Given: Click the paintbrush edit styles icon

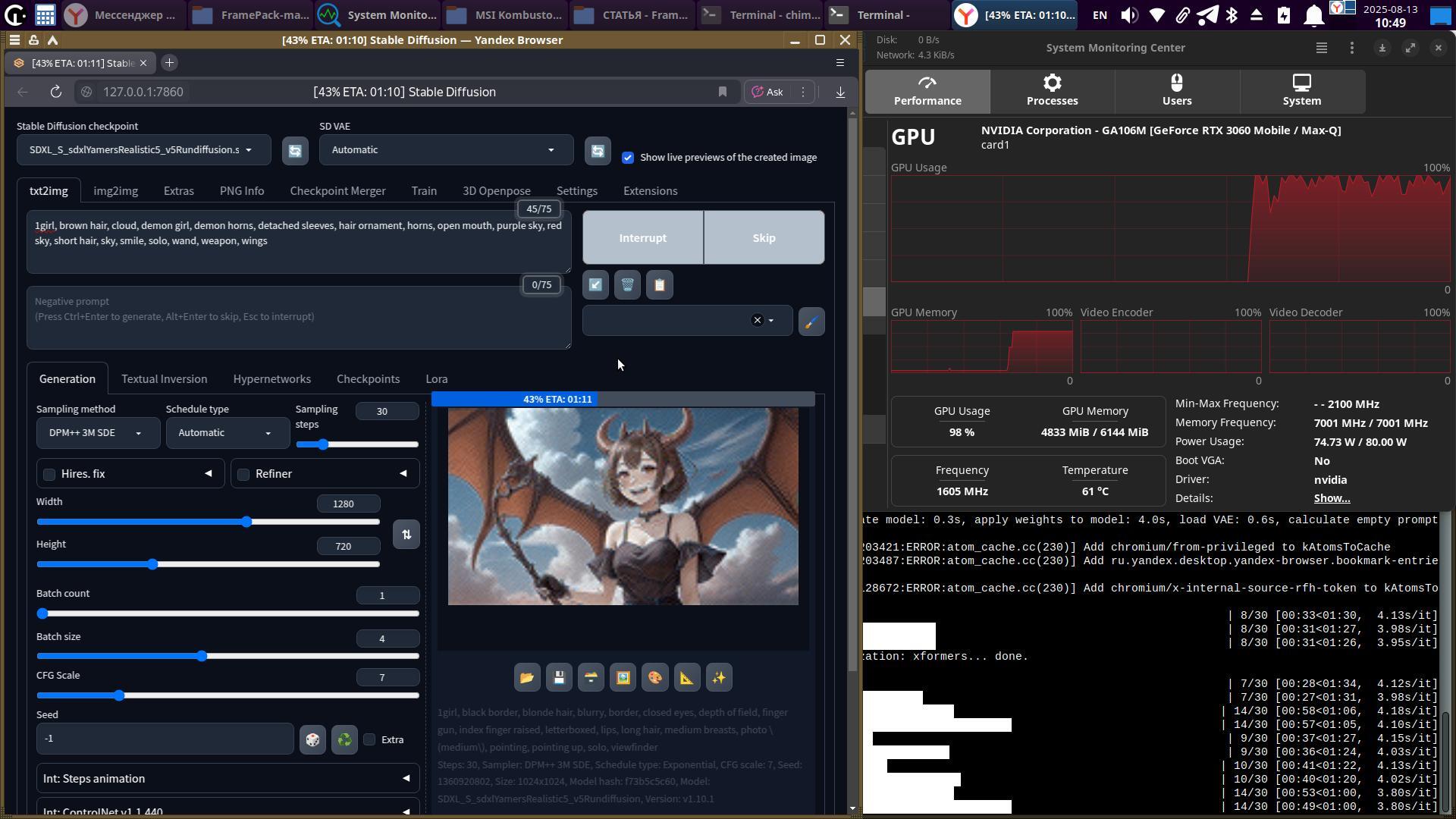Looking at the screenshot, I should coord(811,322).
